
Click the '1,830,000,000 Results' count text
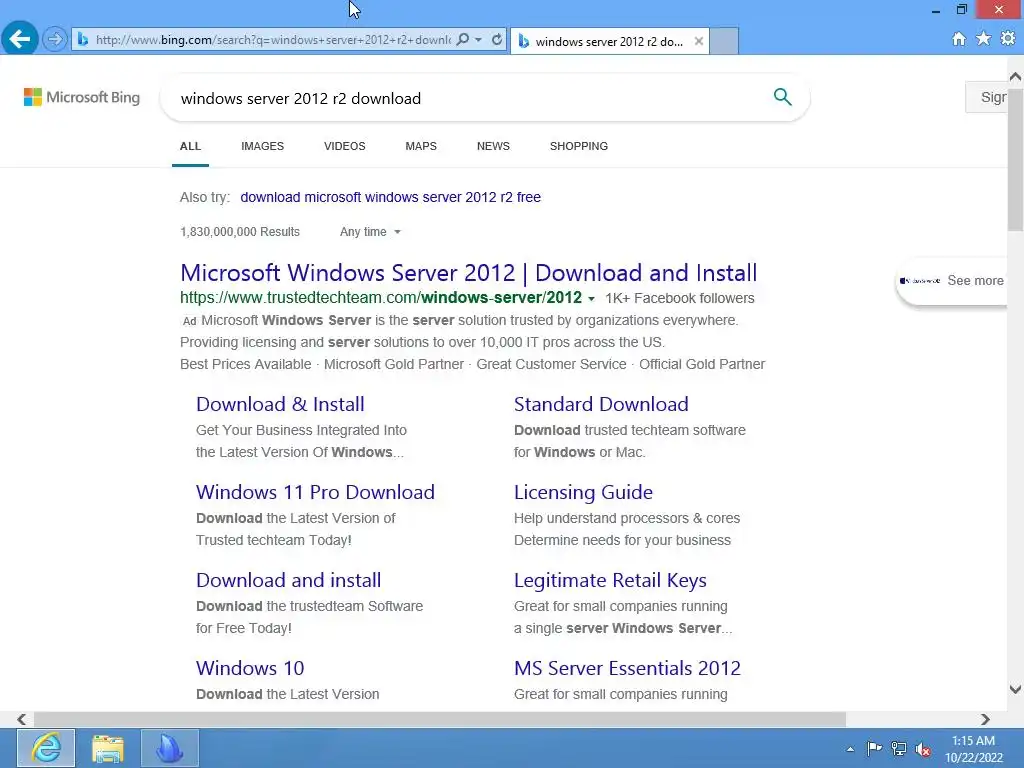click(240, 232)
